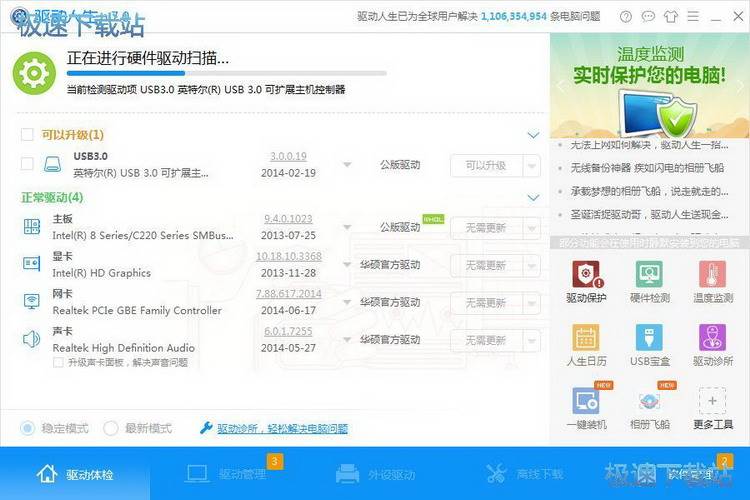
Task: Open news link 承载梦想的相册飞船
Action: pos(649,191)
